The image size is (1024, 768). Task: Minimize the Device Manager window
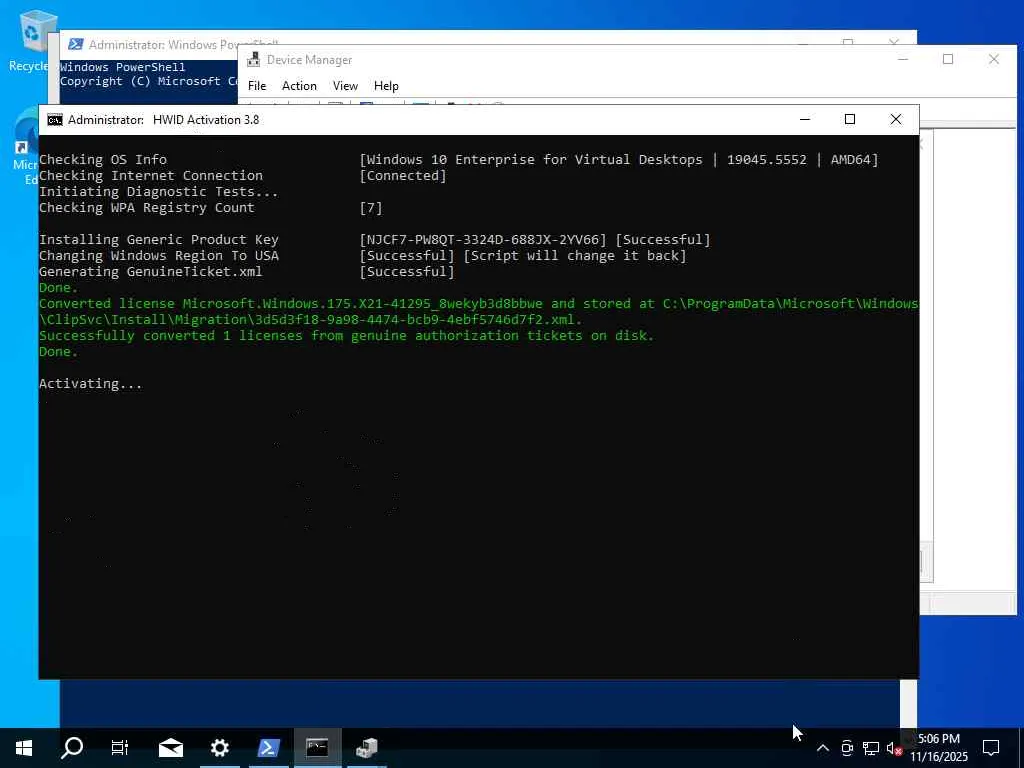(903, 59)
